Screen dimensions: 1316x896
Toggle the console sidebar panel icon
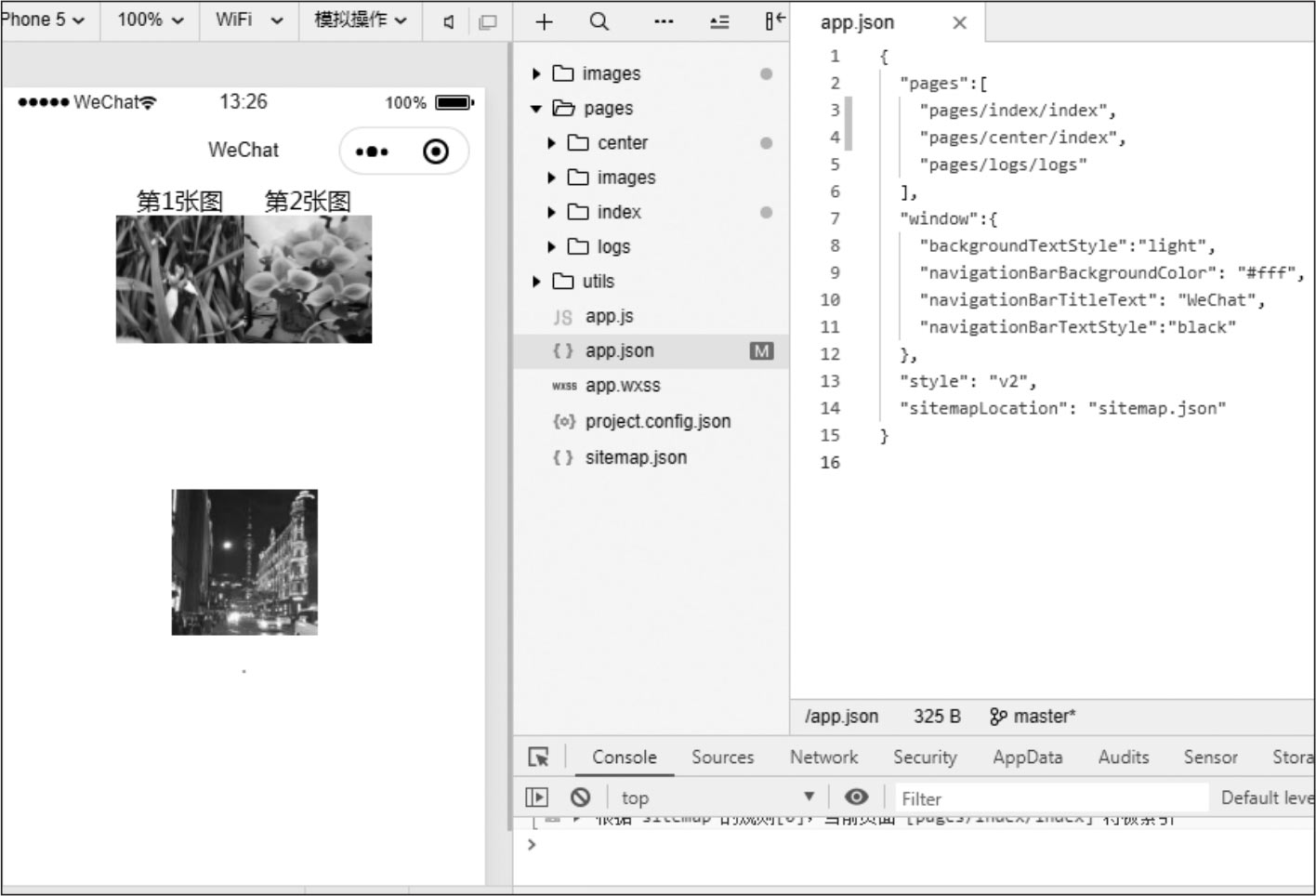pyautogui.click(x=536, y=797)
